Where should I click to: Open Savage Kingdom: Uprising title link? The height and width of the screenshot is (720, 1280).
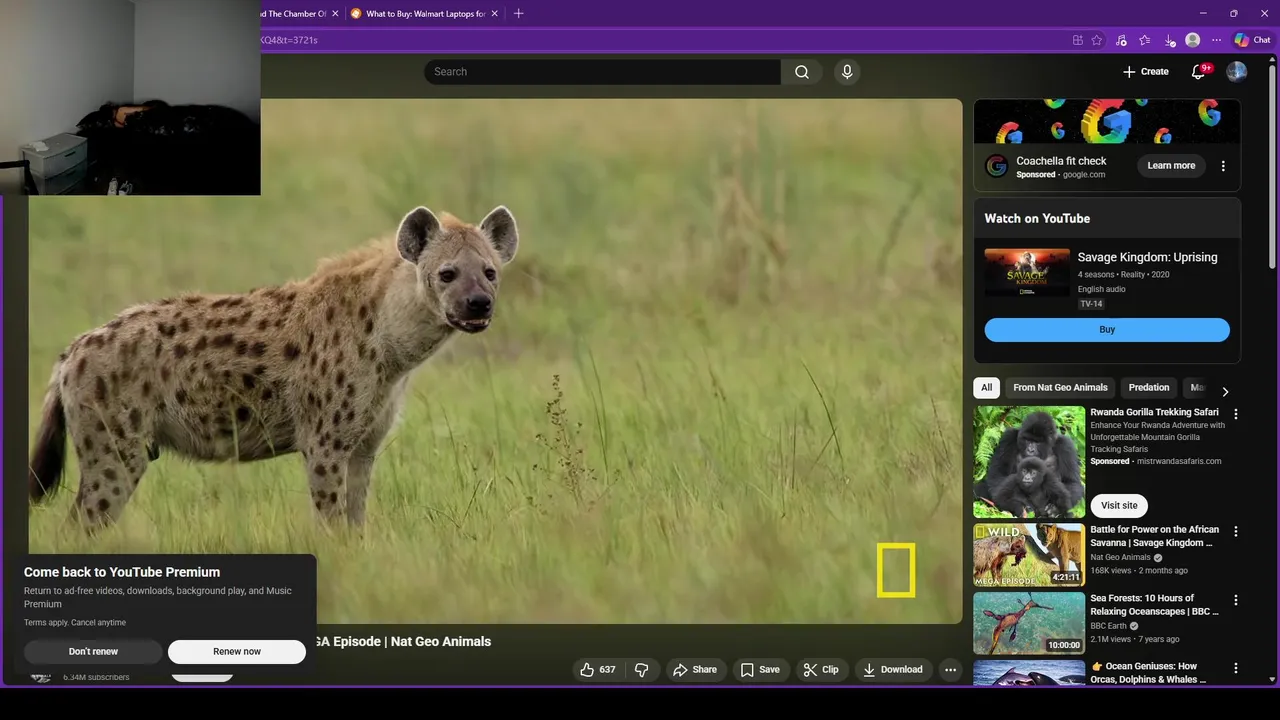pyautogui.click(x=1147, y=258)
